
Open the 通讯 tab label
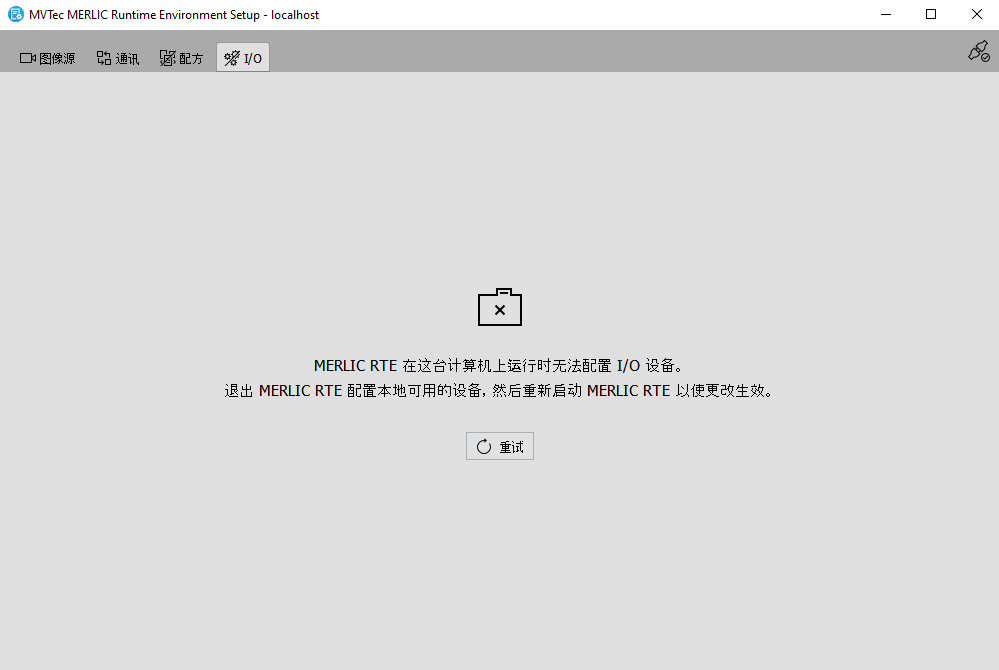127,59
